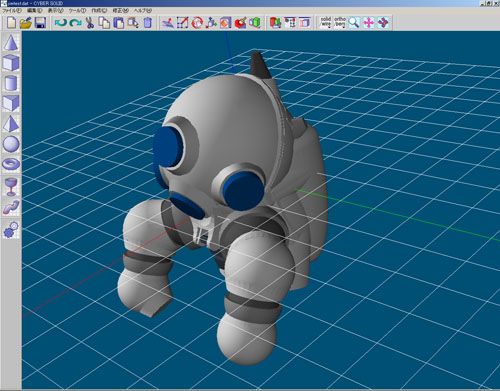The width and height of the screenshot is (500, 391).
Task: Open the 編集 (Edit) menu
Action: (35, 10)
